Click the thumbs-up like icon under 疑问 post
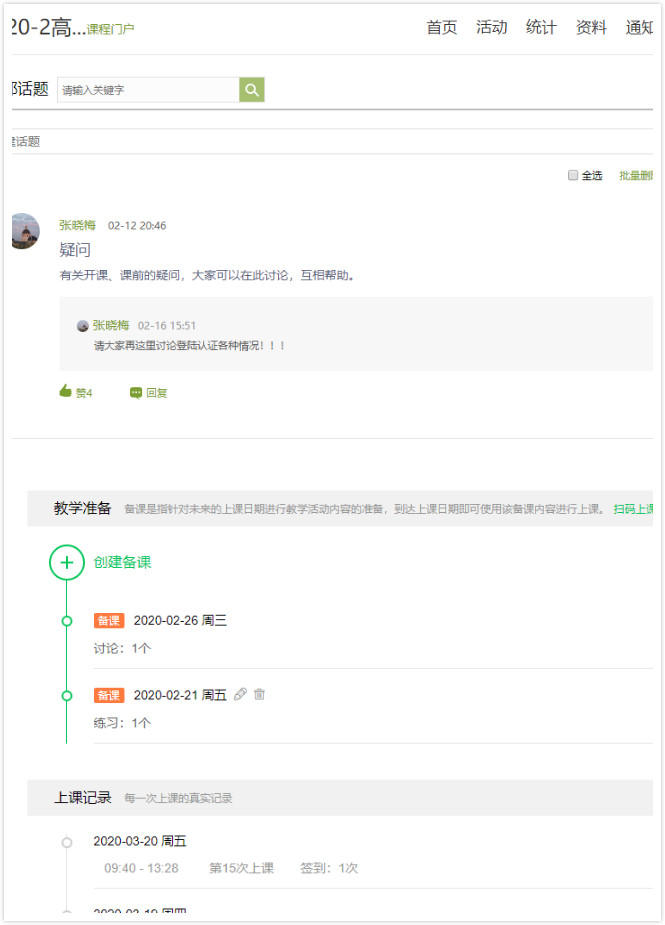Image resolution: width=665 pixels, height=925 pixels. (x=66, y=392)
